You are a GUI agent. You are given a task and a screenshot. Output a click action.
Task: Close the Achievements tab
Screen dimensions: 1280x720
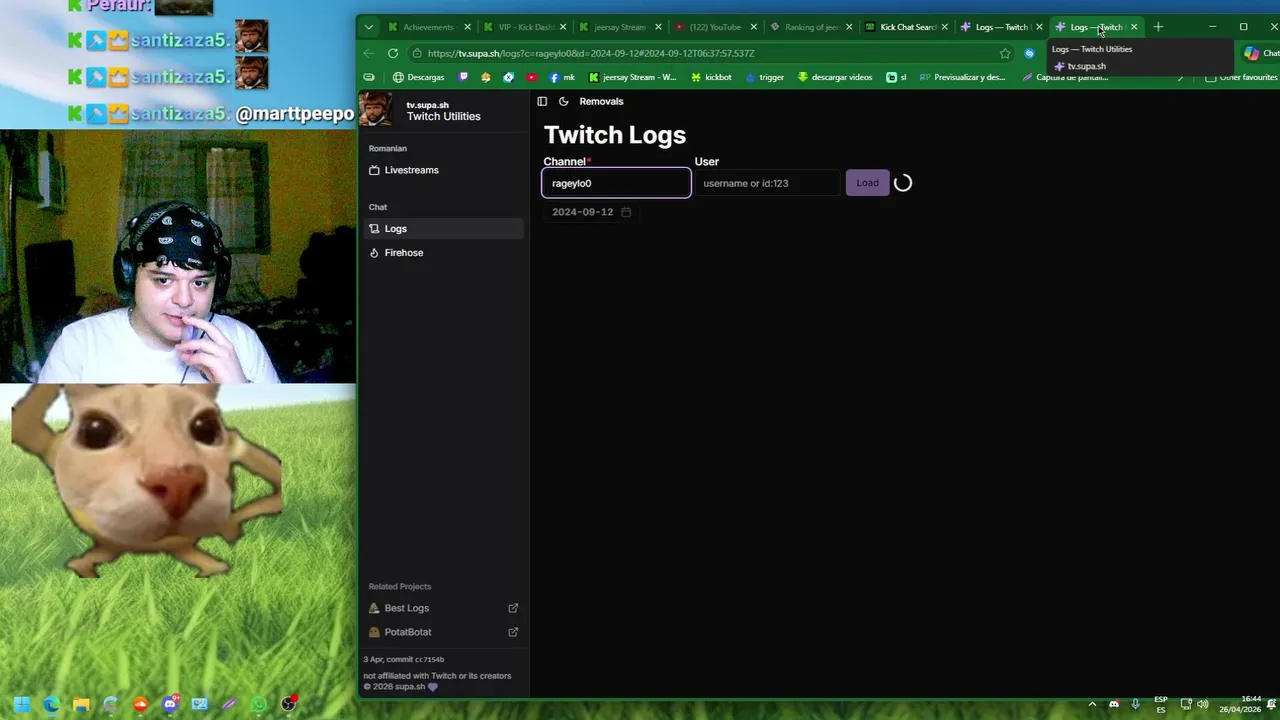pyautogui.click(x=467, y=27)
